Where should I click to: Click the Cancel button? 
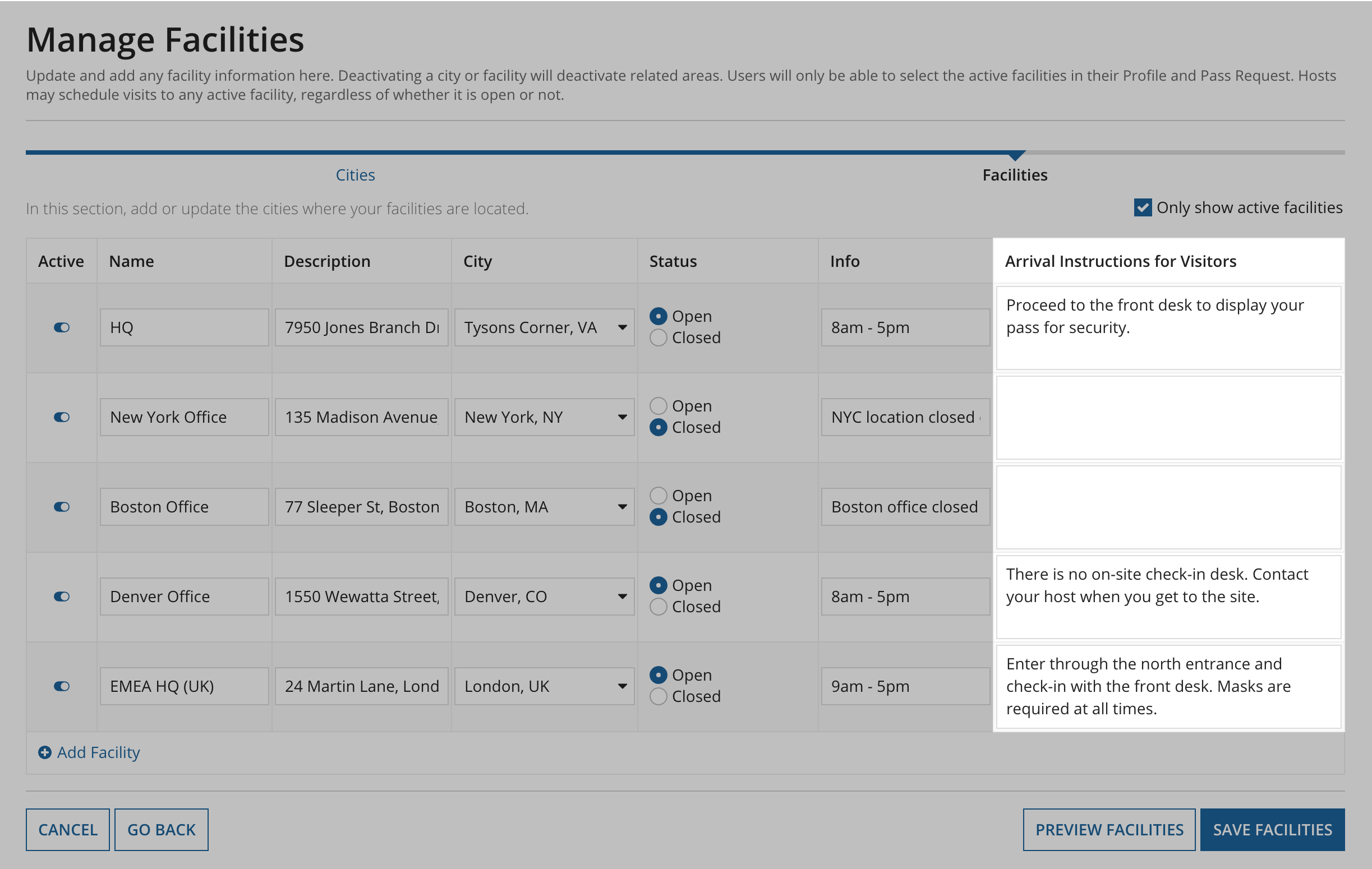68,830
